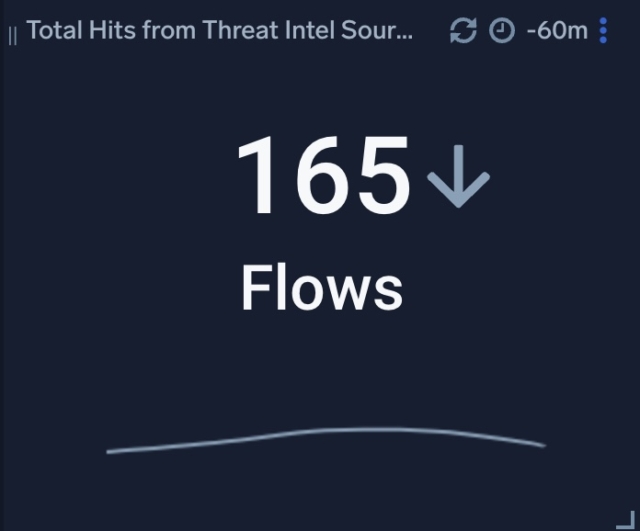Click the digit 5 in the 165 value
The width and height of the screenshot is (640, 531).
(x=384, y=176)
